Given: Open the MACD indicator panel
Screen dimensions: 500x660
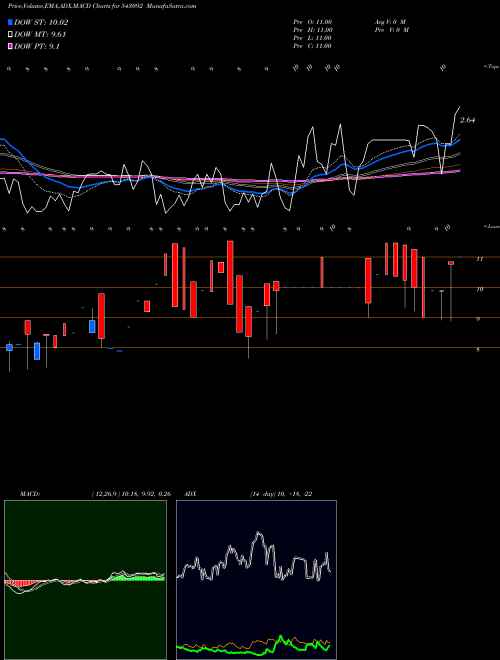Looking at the screenshot, I should coord(85,580).
